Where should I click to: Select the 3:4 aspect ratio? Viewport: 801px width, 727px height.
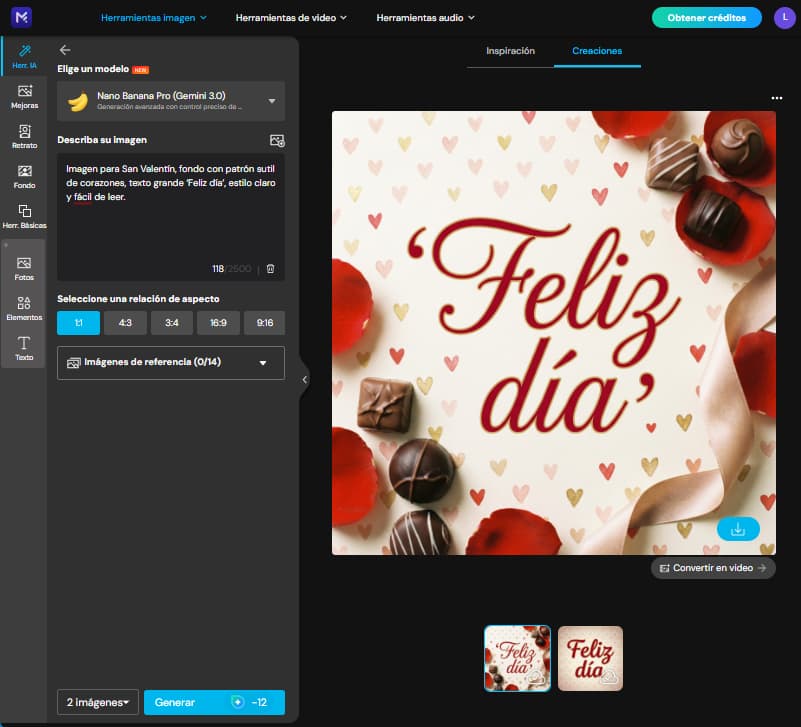tap(172, 323)
